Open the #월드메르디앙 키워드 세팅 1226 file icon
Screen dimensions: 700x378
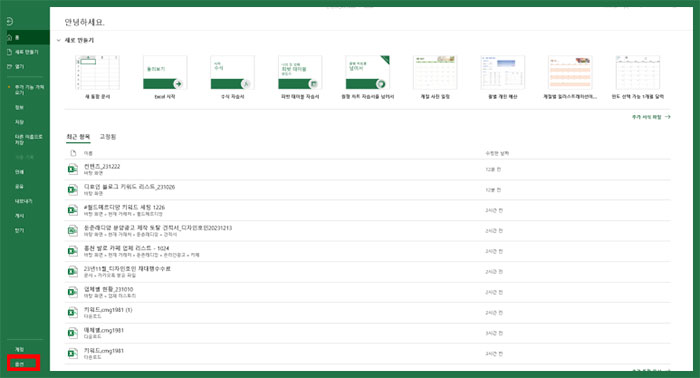pos(72,210)
